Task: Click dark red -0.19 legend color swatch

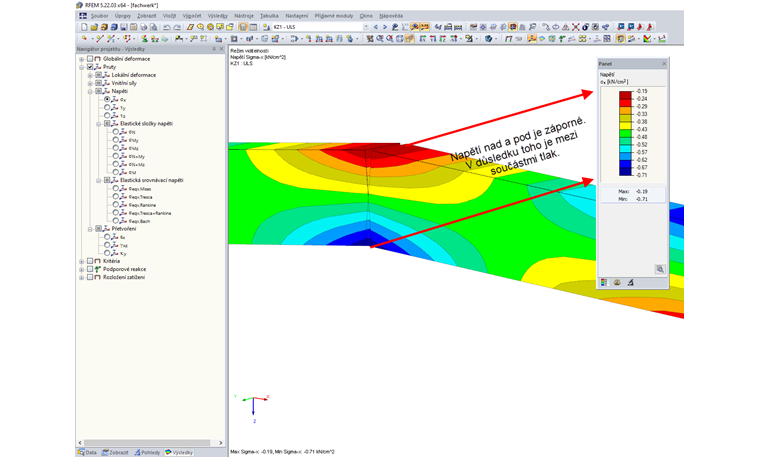Action: 626,93
